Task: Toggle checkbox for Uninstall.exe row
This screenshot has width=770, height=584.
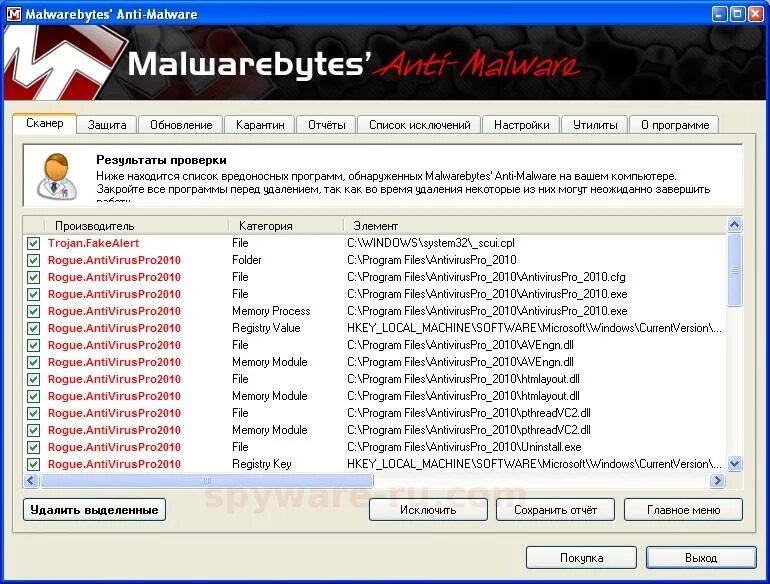Action: tap(33, 447)
